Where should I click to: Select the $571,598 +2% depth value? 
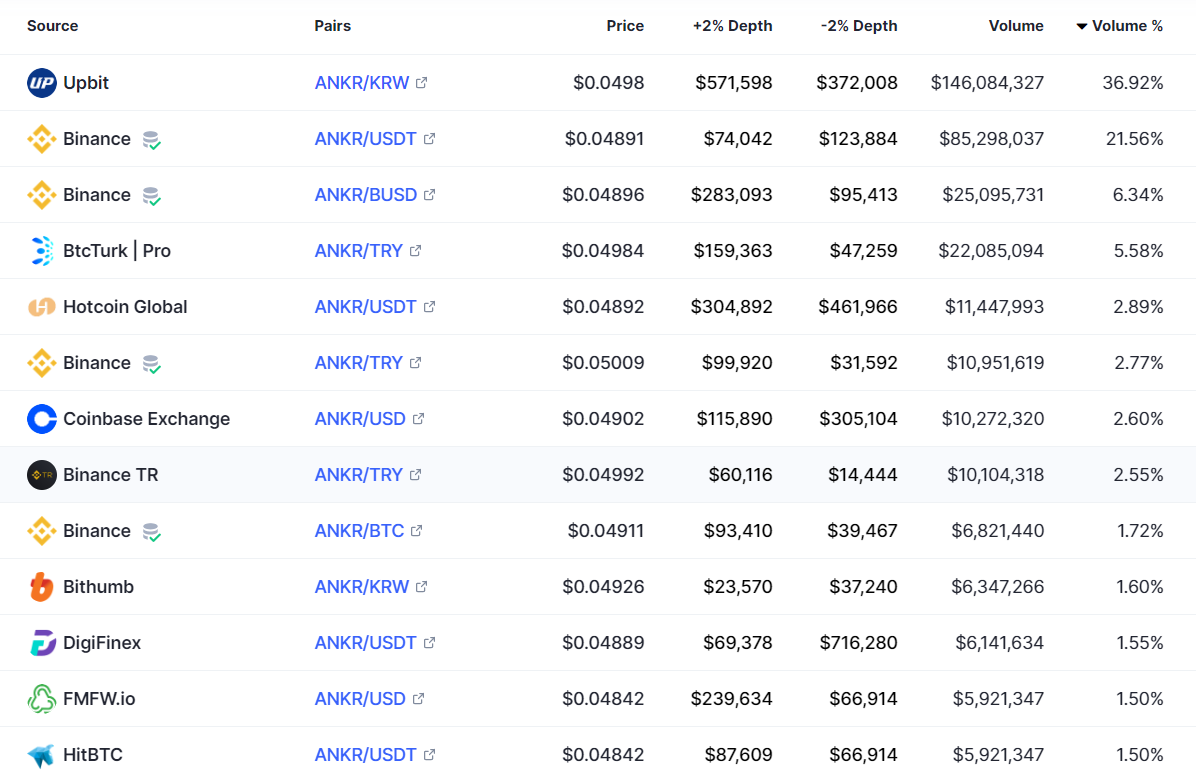(x=733, y=82)
